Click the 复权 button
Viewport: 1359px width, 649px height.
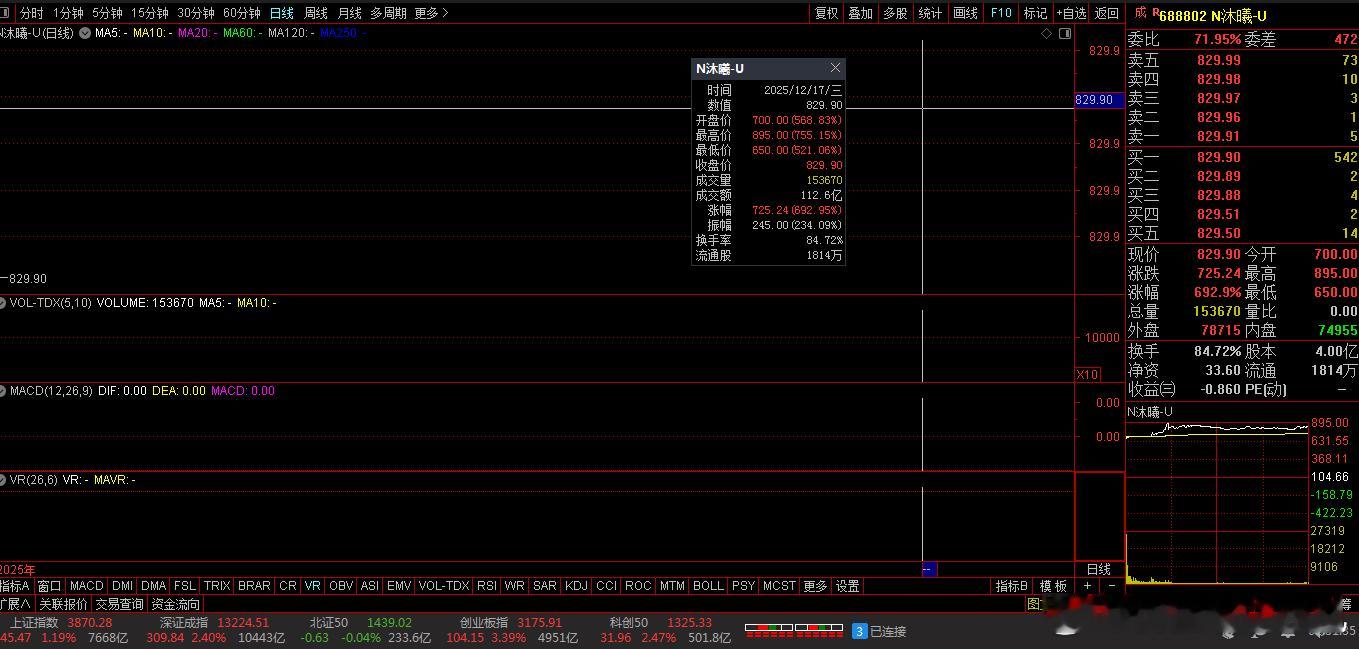pos(827,13)
